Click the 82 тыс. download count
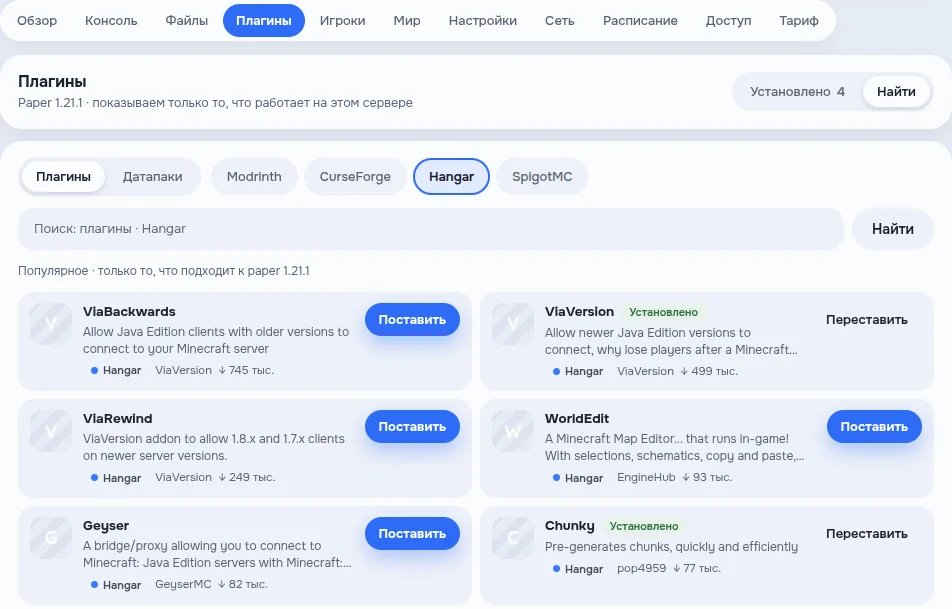 click(243, 584)
